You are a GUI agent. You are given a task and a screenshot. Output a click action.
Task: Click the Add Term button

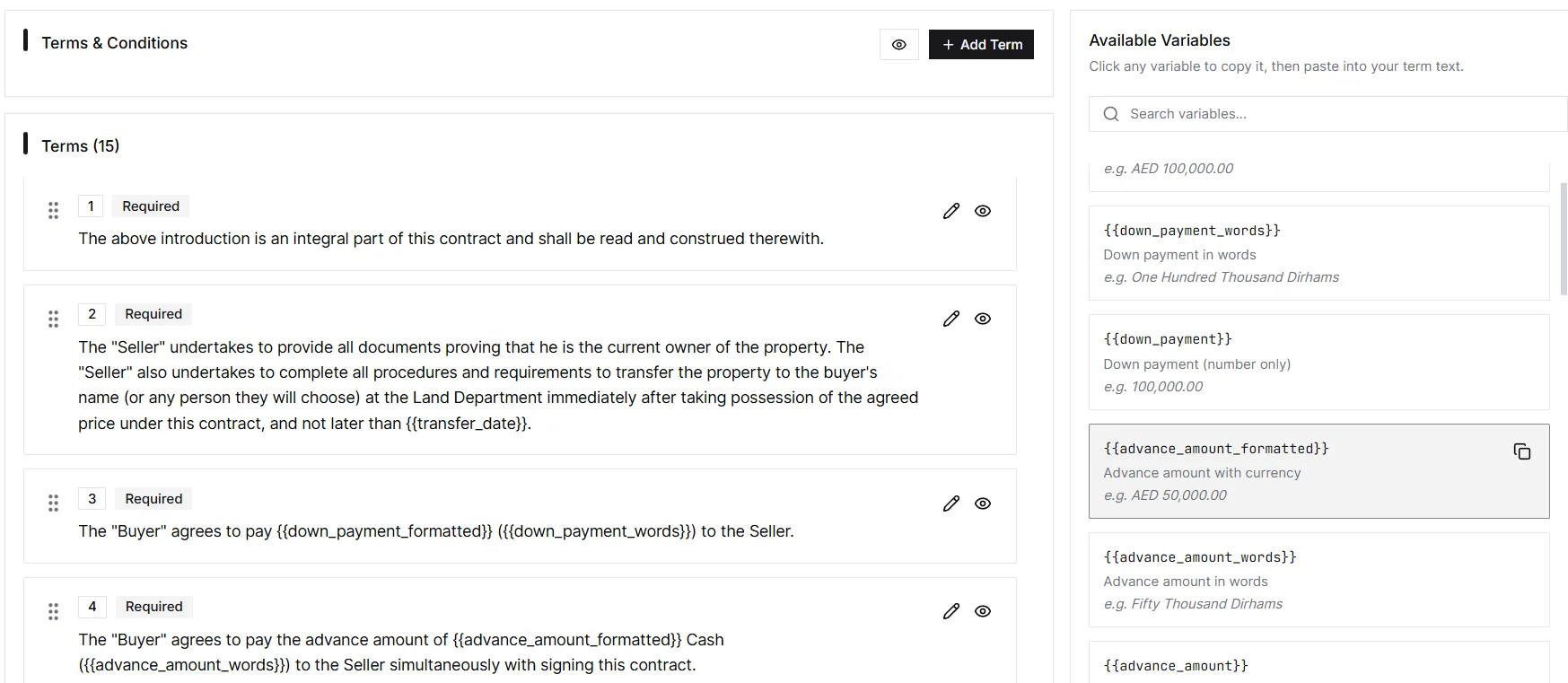981,45
